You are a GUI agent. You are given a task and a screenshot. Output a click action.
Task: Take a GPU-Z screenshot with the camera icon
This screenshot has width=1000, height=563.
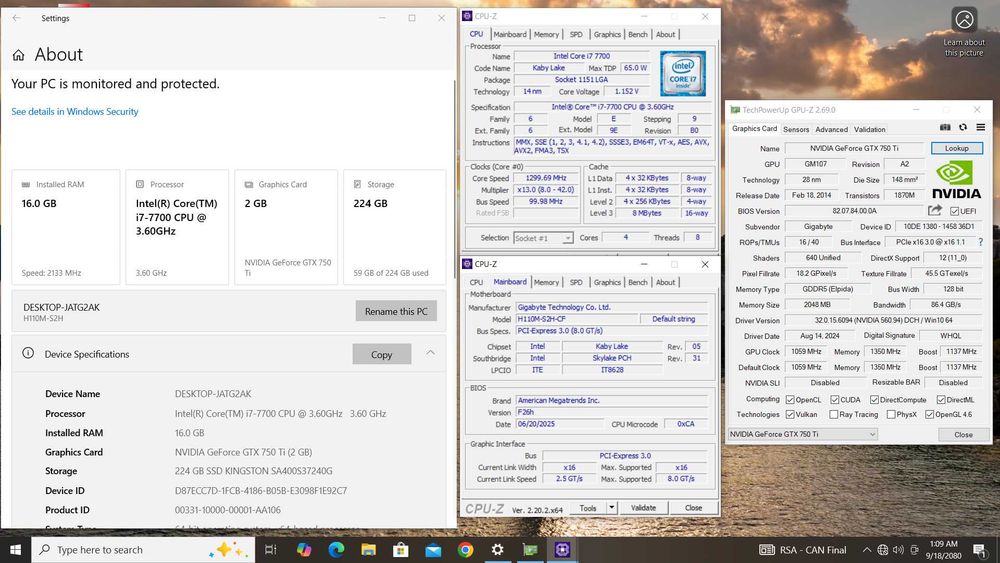(945, 128)
